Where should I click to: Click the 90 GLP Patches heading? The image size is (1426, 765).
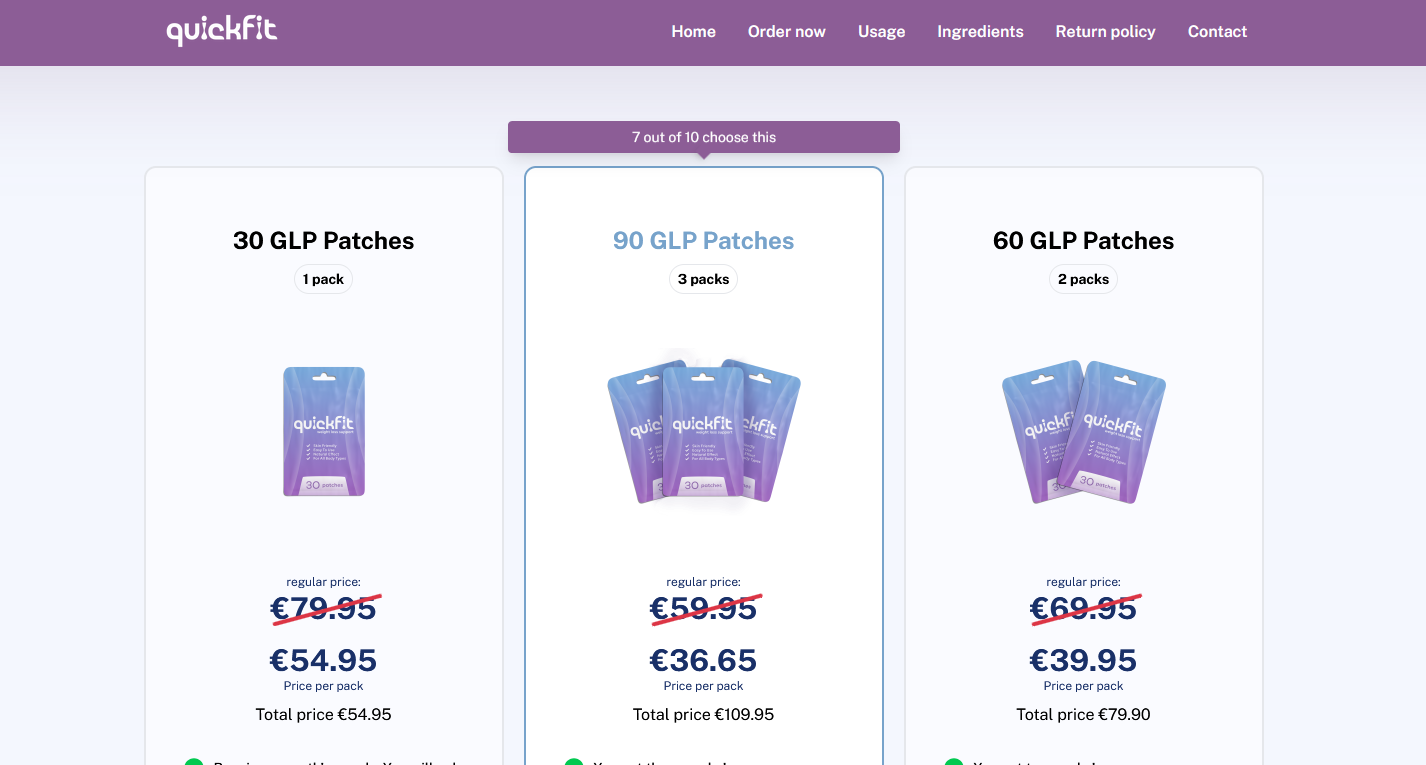click(704, 241)
